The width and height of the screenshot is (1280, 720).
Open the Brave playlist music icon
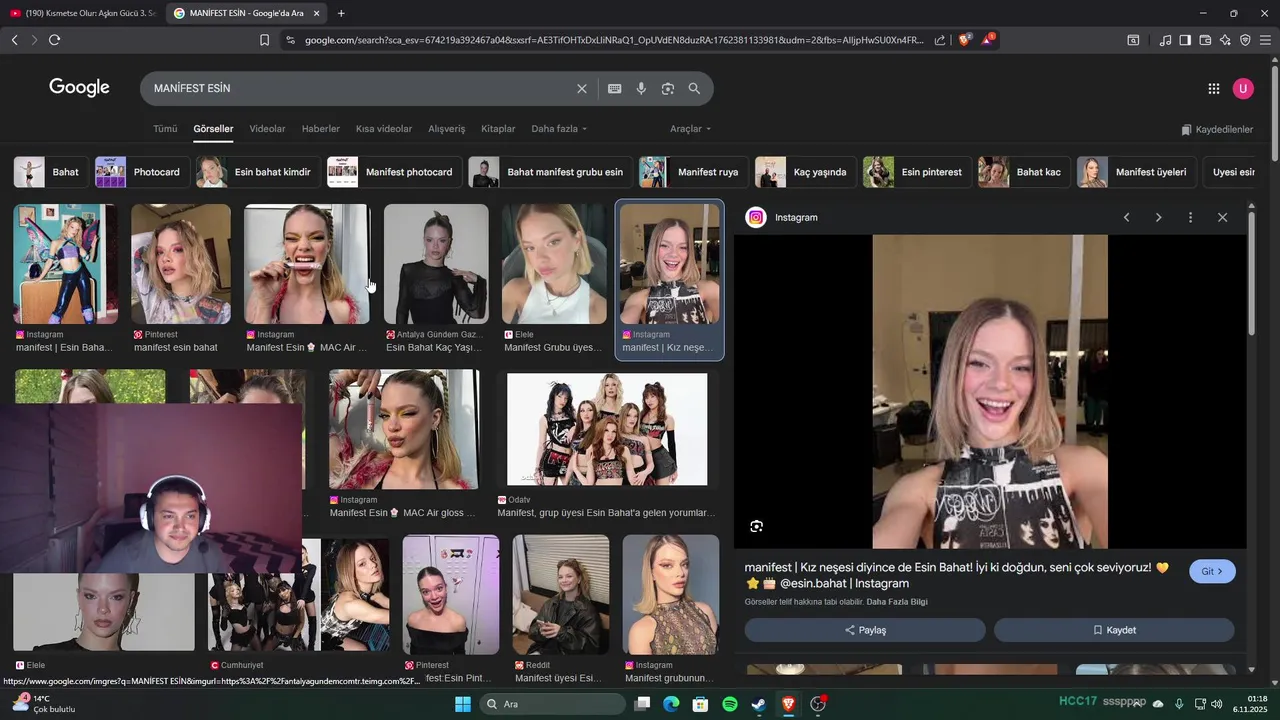tap(1165, 40)
